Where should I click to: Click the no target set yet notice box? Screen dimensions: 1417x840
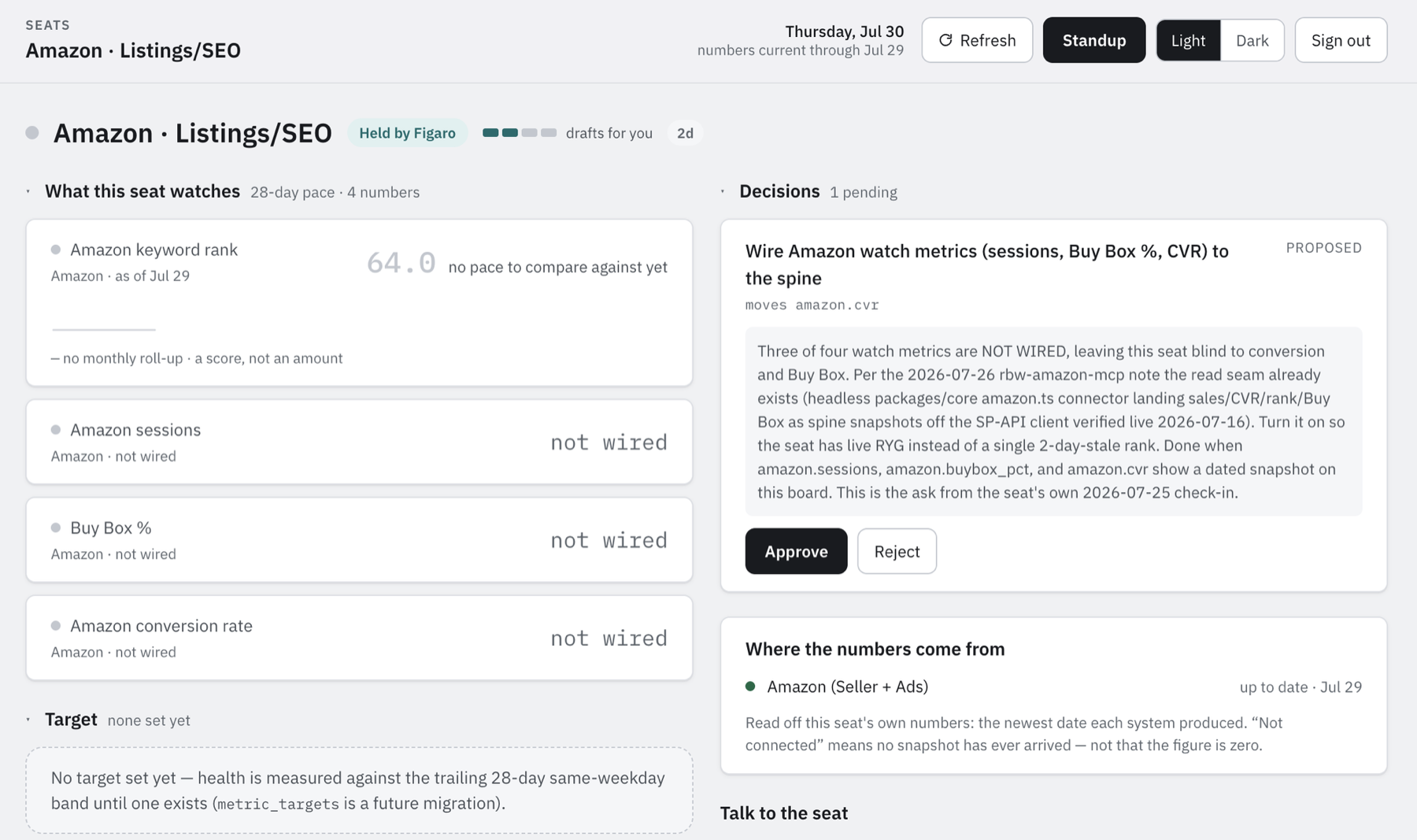pyautogui.click(x=359, y=790)
